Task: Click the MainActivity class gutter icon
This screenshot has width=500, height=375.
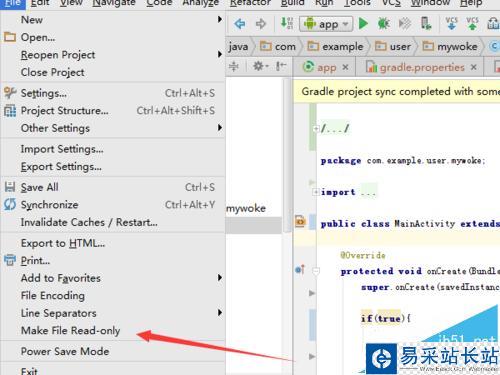Action: click(300, 222)
